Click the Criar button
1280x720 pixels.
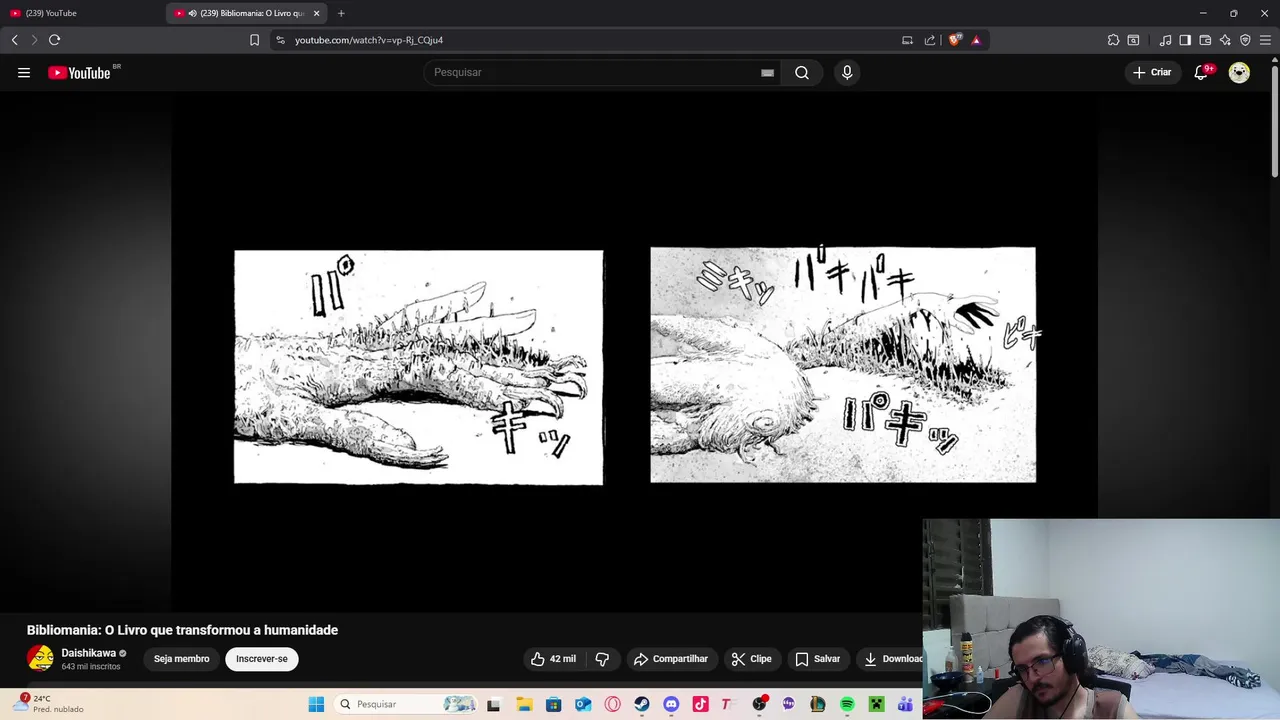click(1151, 72)
